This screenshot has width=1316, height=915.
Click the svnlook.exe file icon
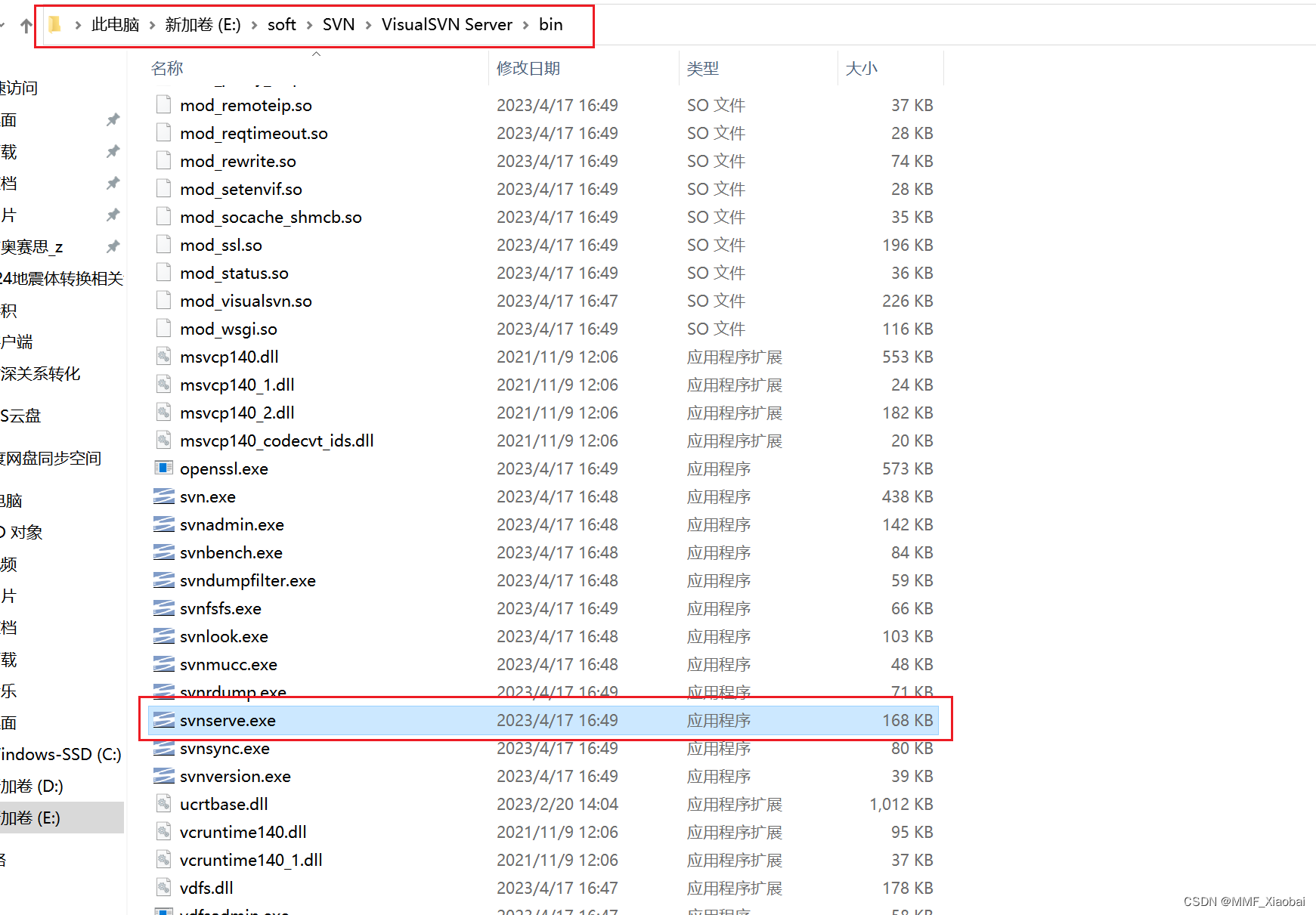(164, 636)
